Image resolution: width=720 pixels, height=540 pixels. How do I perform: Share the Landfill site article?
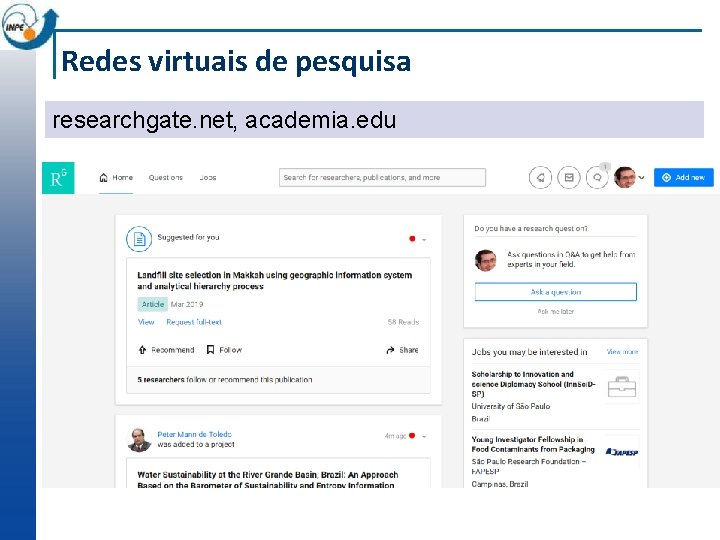pyautogui.click(x=402, y=350)
